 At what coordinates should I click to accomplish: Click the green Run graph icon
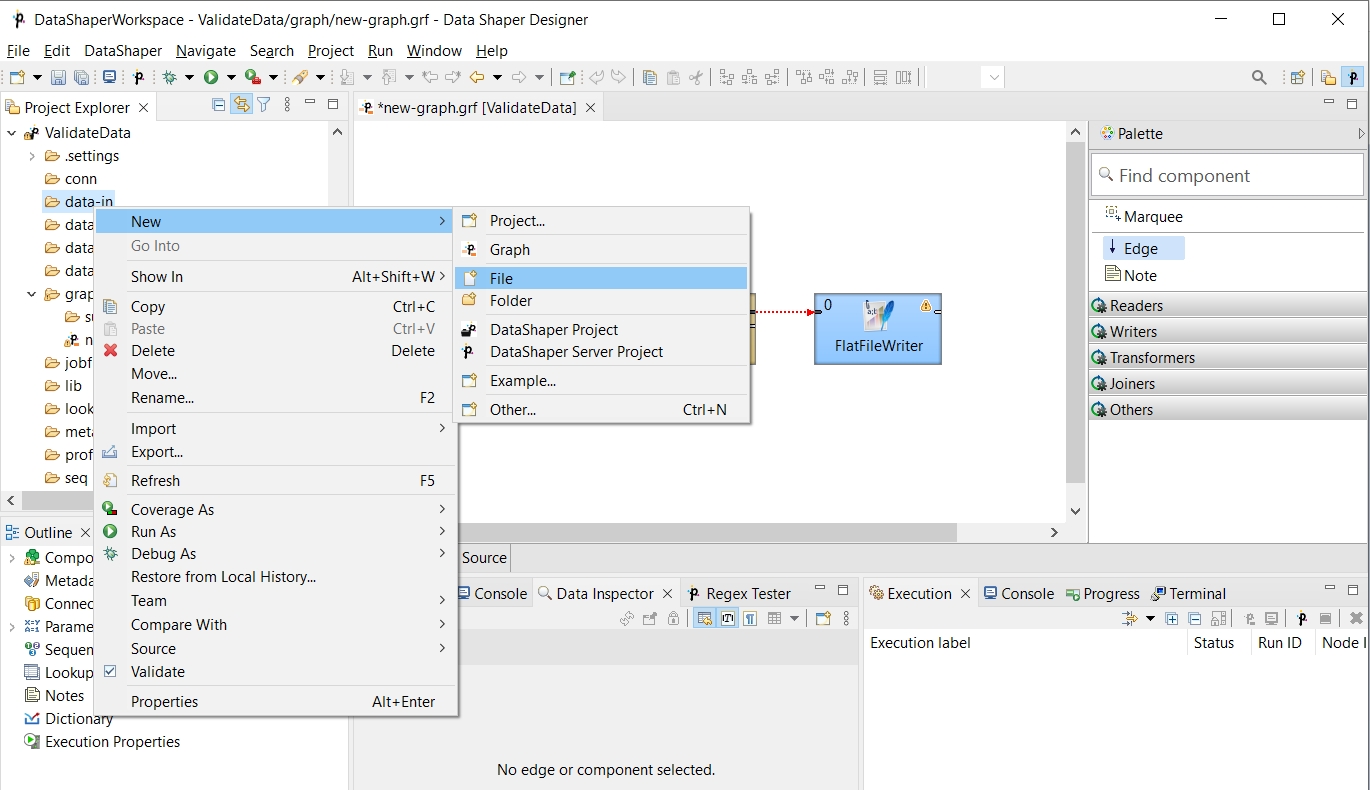211,77
